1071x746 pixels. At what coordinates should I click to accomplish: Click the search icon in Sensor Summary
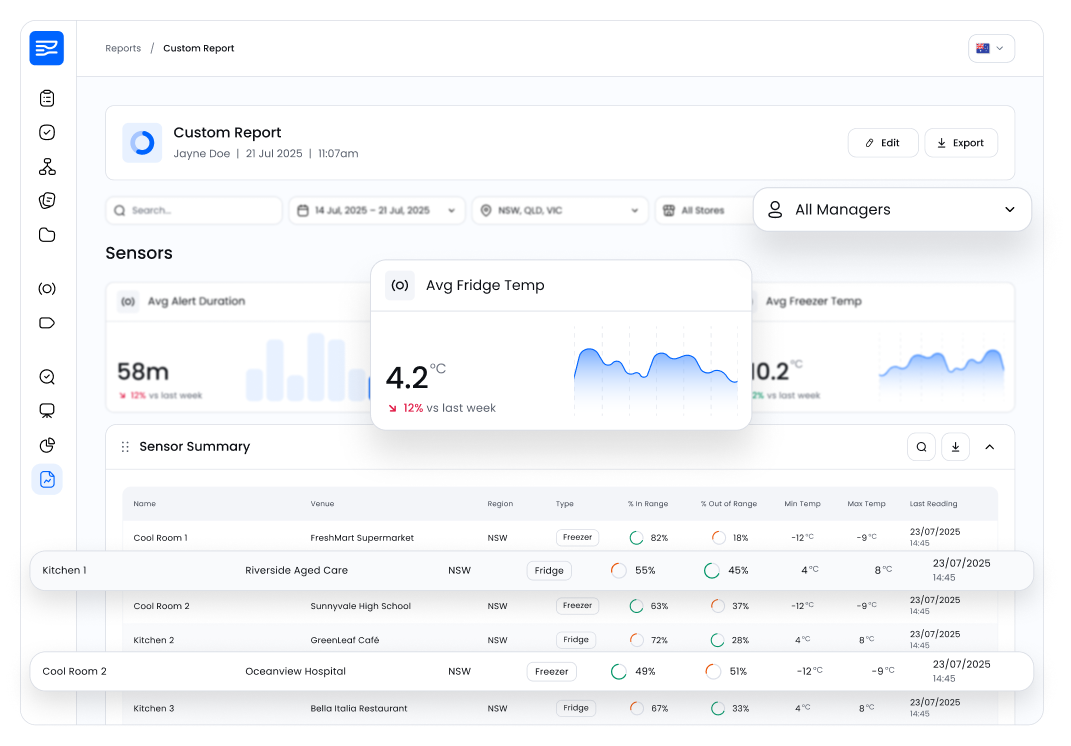pyautogui.click(x=921, y=447)
